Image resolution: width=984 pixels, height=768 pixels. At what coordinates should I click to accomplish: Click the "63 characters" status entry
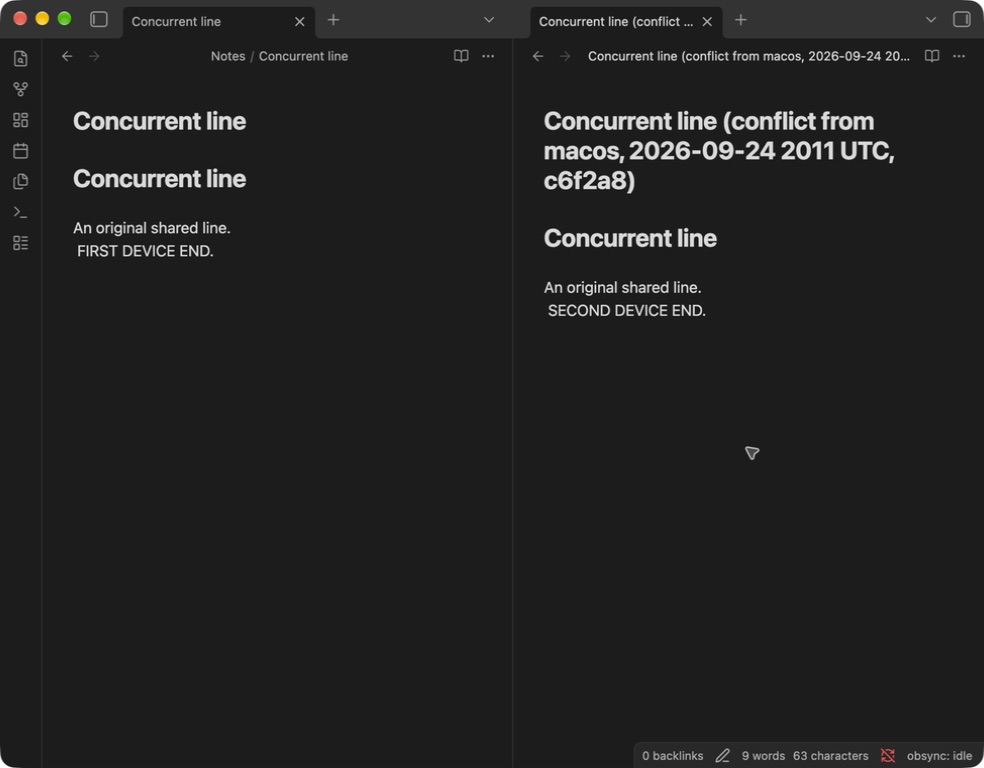point(830,756)
